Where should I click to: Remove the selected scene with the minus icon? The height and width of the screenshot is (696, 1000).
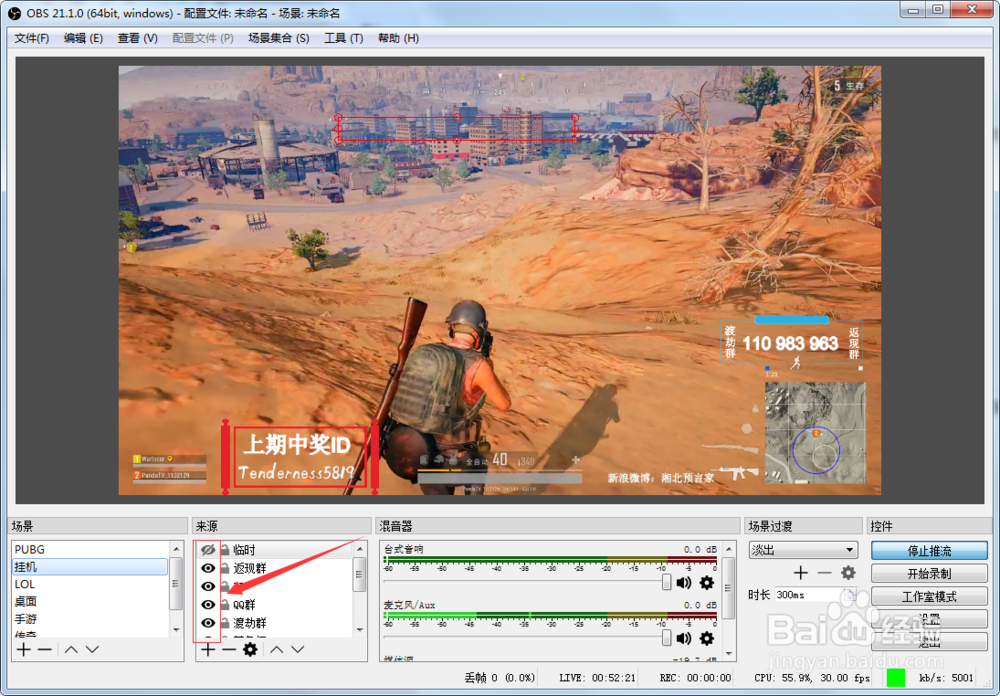[45, 649]
